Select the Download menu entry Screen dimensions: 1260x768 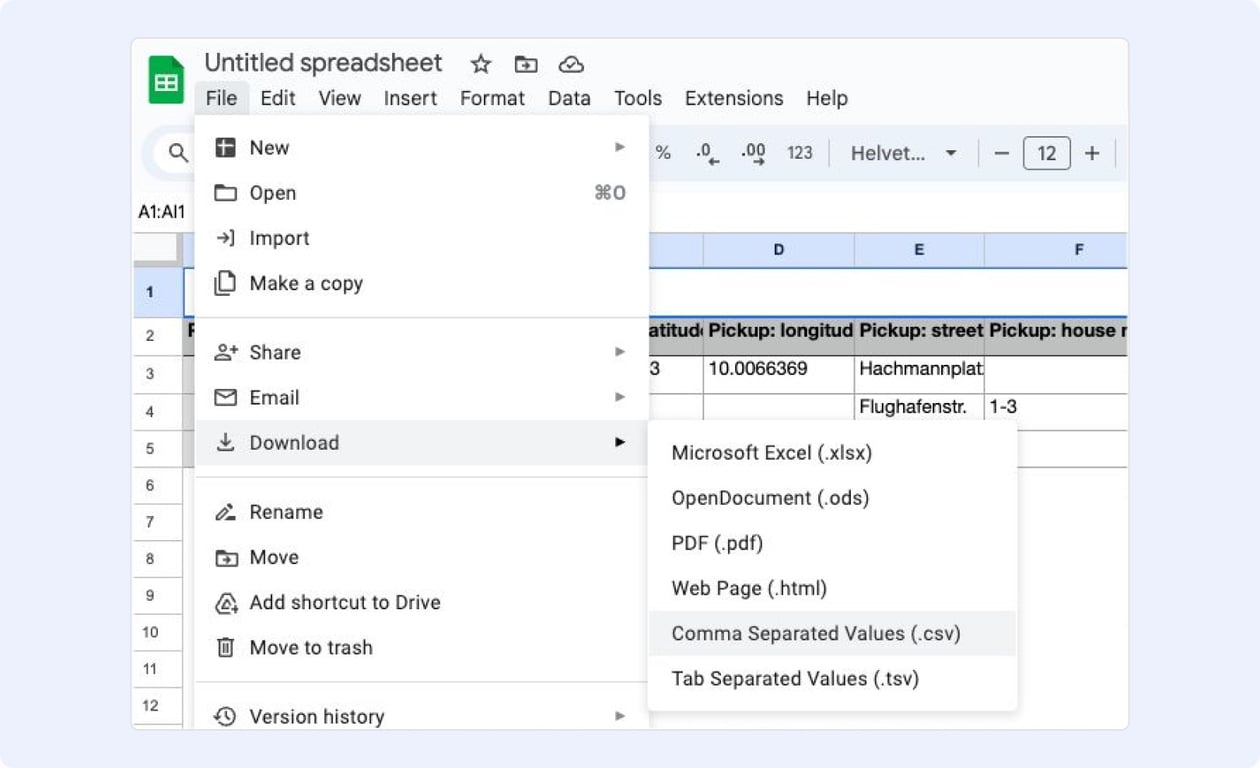(x=422, y=442)
